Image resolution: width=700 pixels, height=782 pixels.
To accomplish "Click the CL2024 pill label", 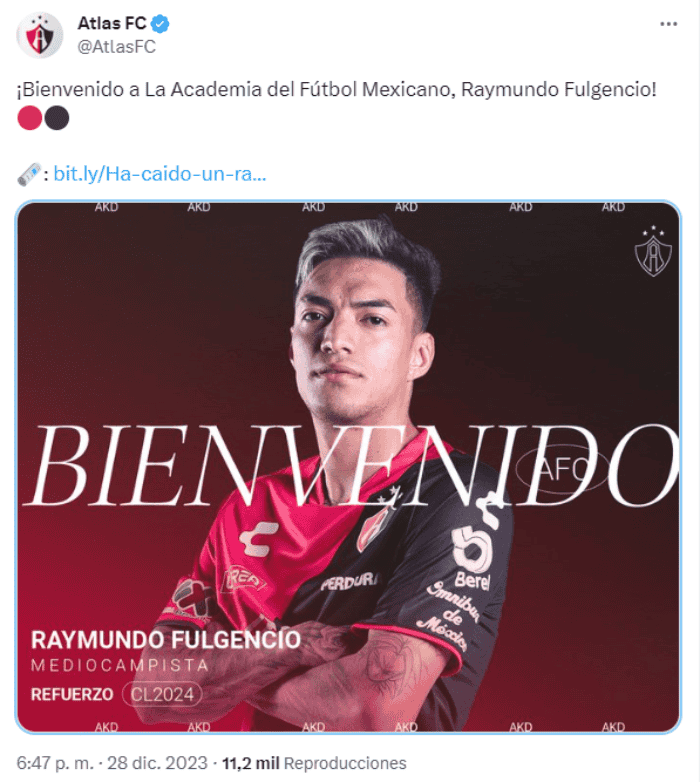I will tap(162, 694).
